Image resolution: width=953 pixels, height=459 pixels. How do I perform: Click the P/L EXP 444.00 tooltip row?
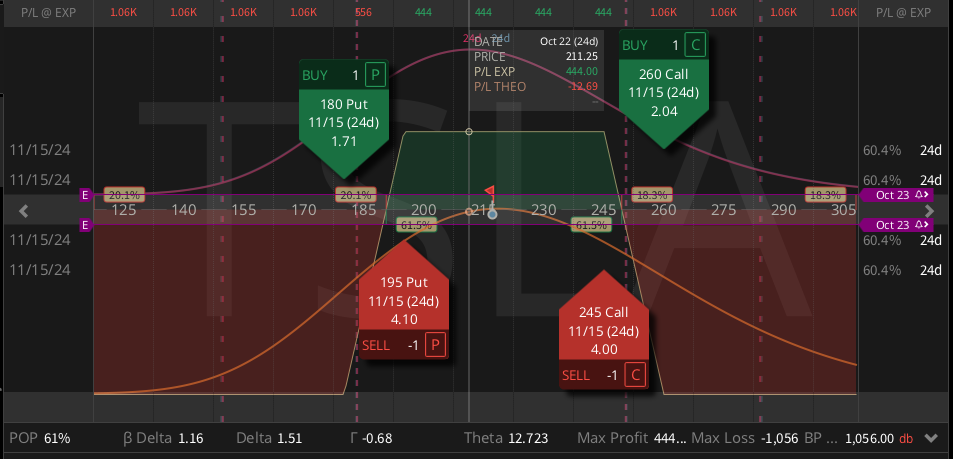[x=536, y=72]
